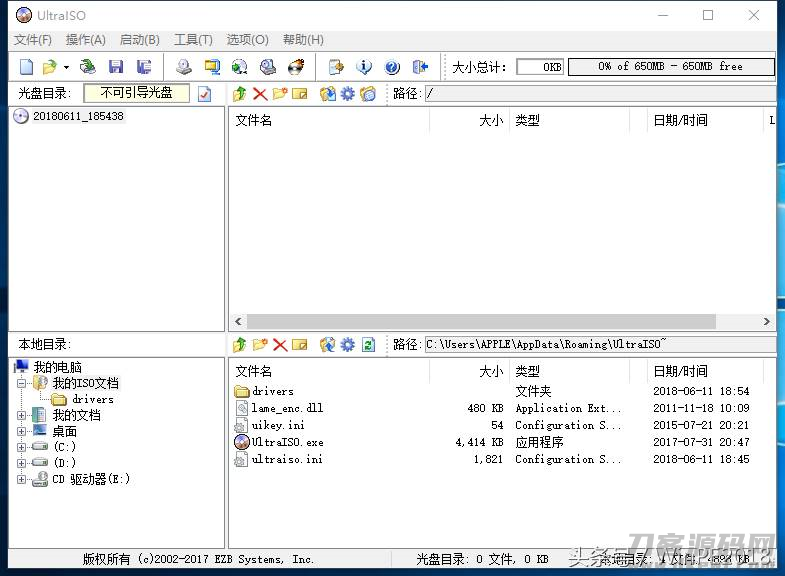Expand the 我的文档 tree node
Image resolution: width=785 pixels, height=576 pixels.
[x=22, y=415]
